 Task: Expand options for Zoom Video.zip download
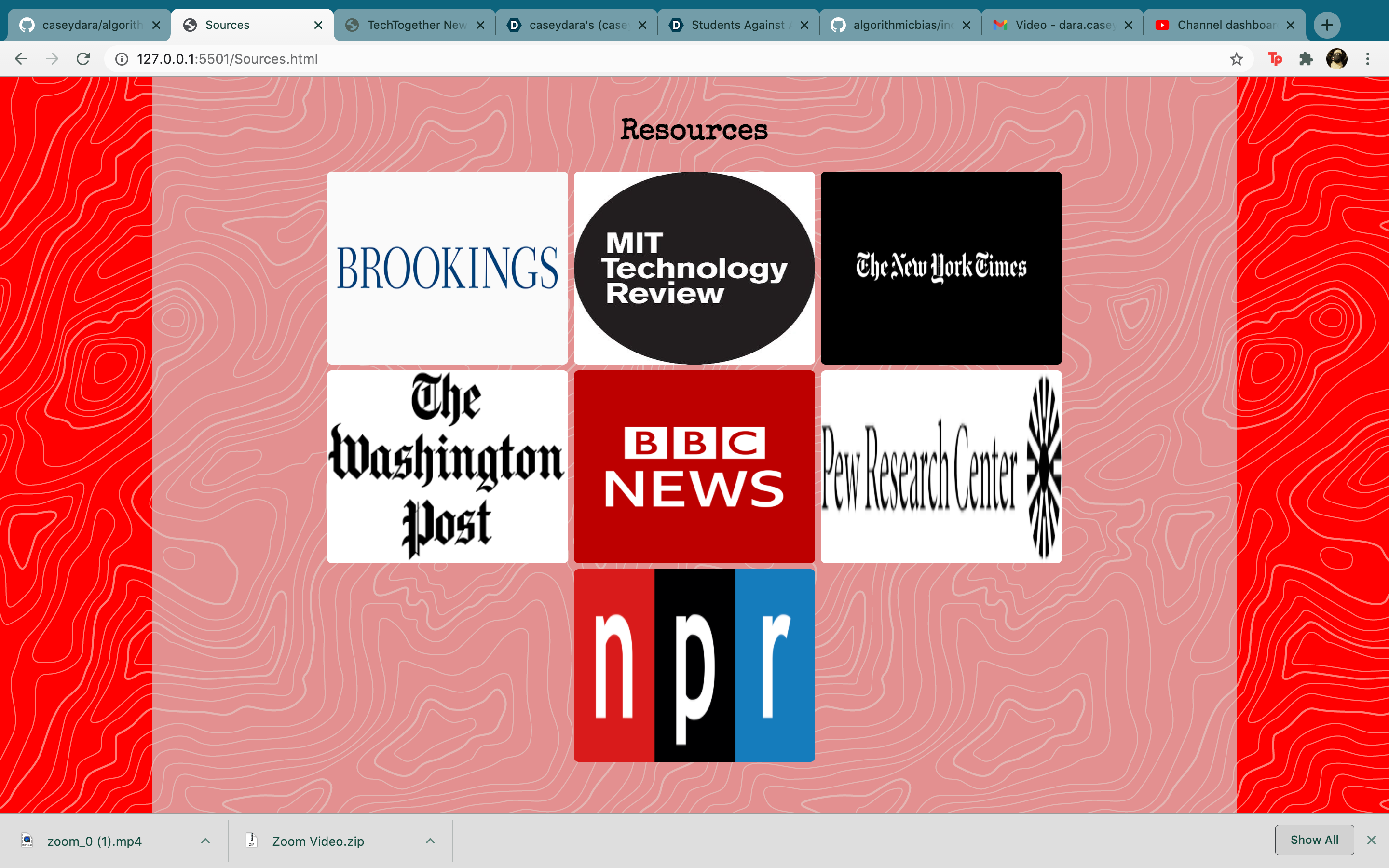pyautogui.click(x=430, y=841)
